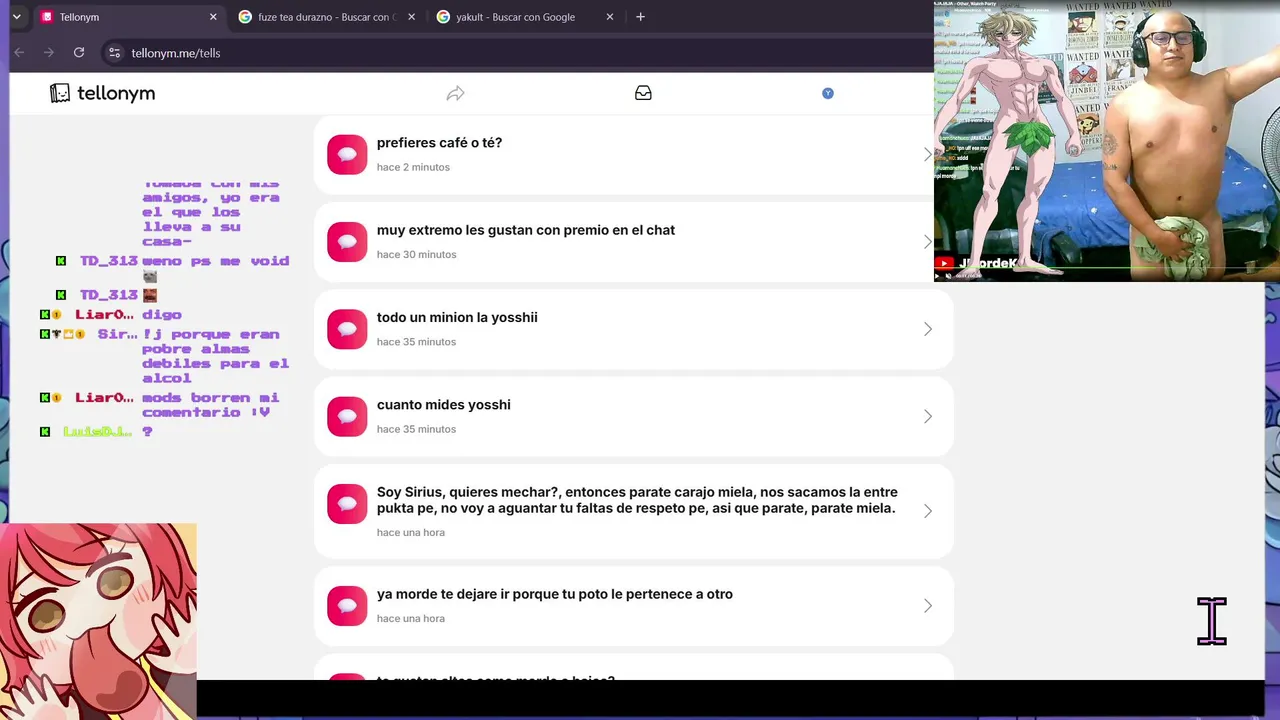Switch to 'fuze tea durazno' Google tab
The width and height of the screenshot is (1280, 720).
[328, 17]
